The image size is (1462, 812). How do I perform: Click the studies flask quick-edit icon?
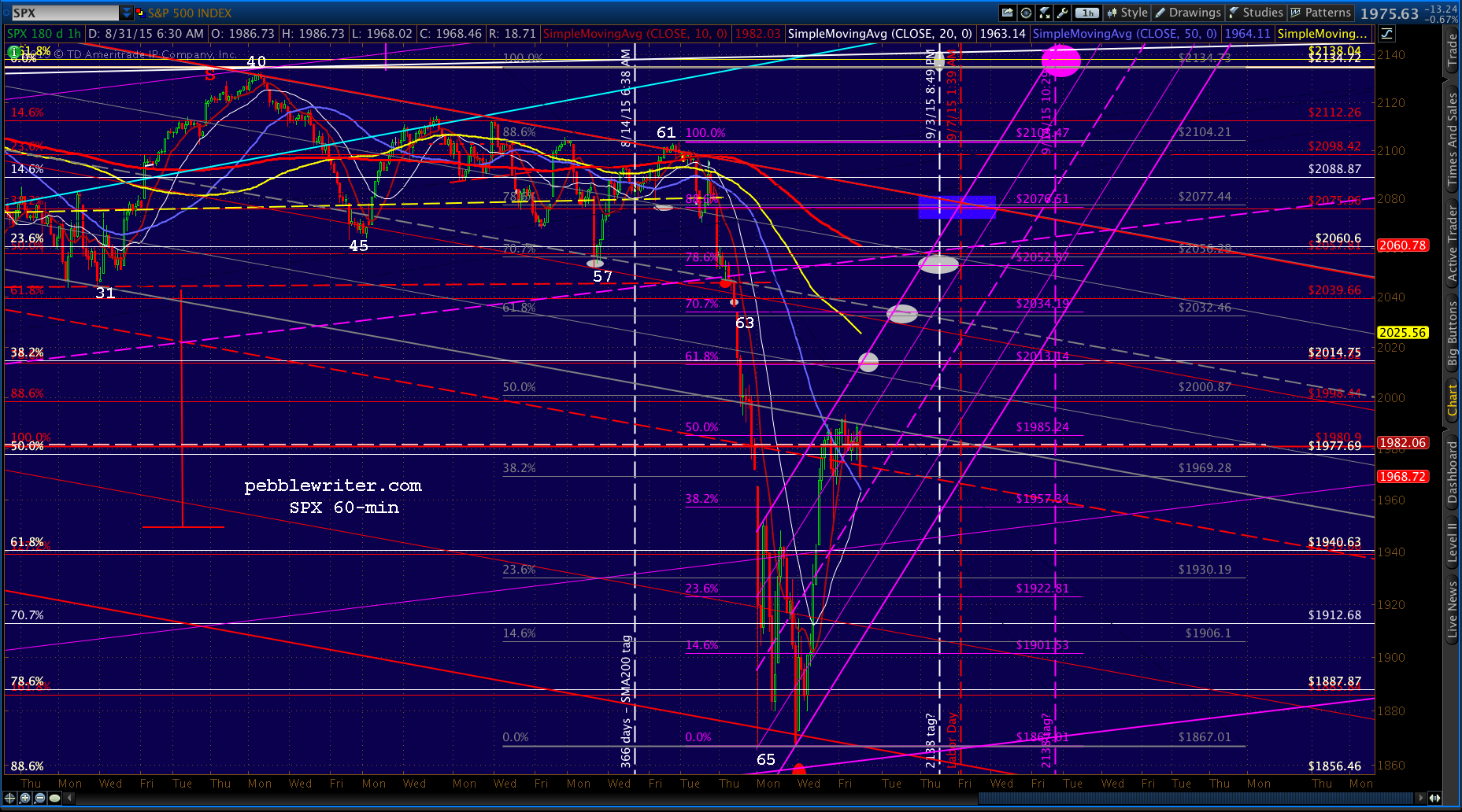(1045, 13)
